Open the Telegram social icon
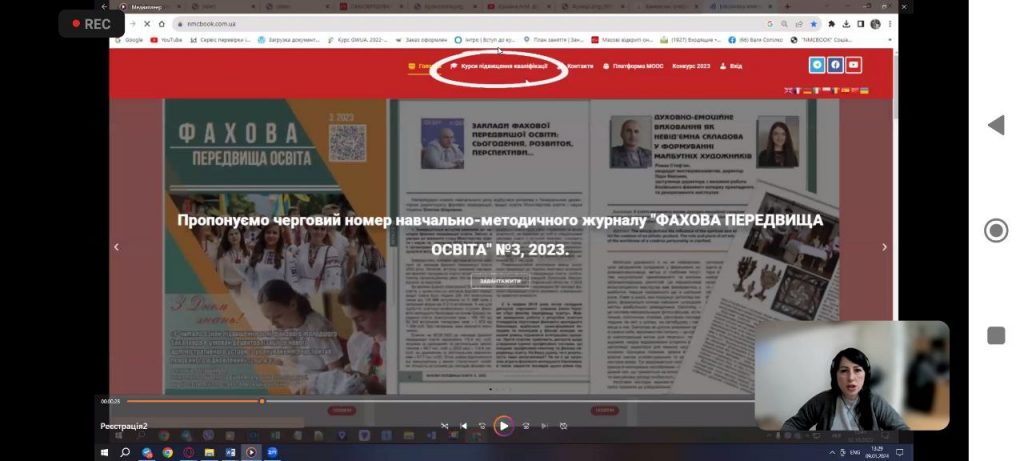1024x461 pixels. (818, 65)
